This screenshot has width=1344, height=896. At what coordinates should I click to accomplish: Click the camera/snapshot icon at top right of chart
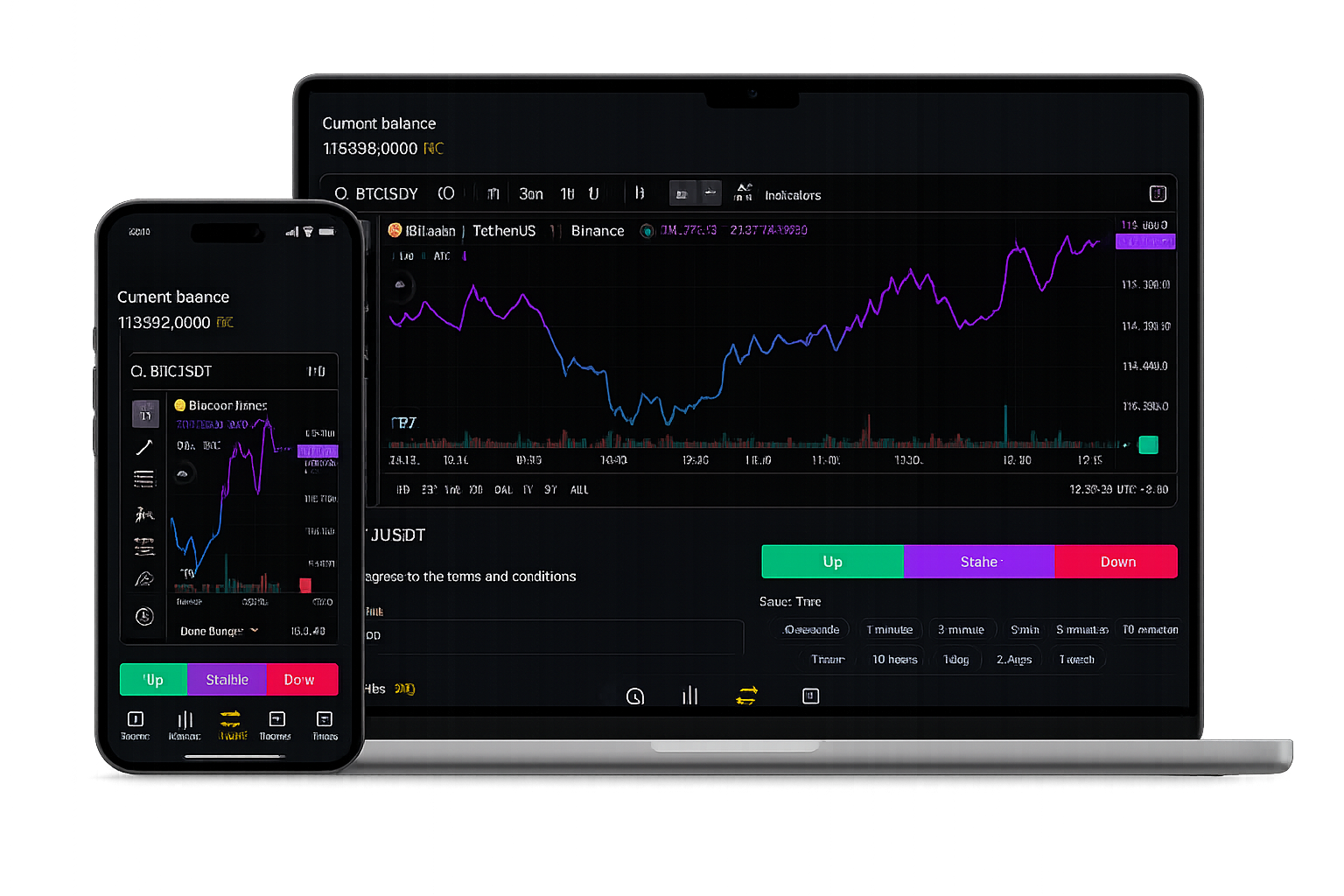click(x=1158, y=193)
